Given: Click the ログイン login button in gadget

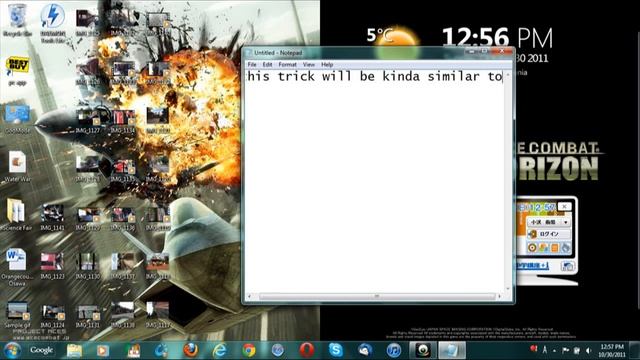Looking at the screenshot, I should point(549,234).
